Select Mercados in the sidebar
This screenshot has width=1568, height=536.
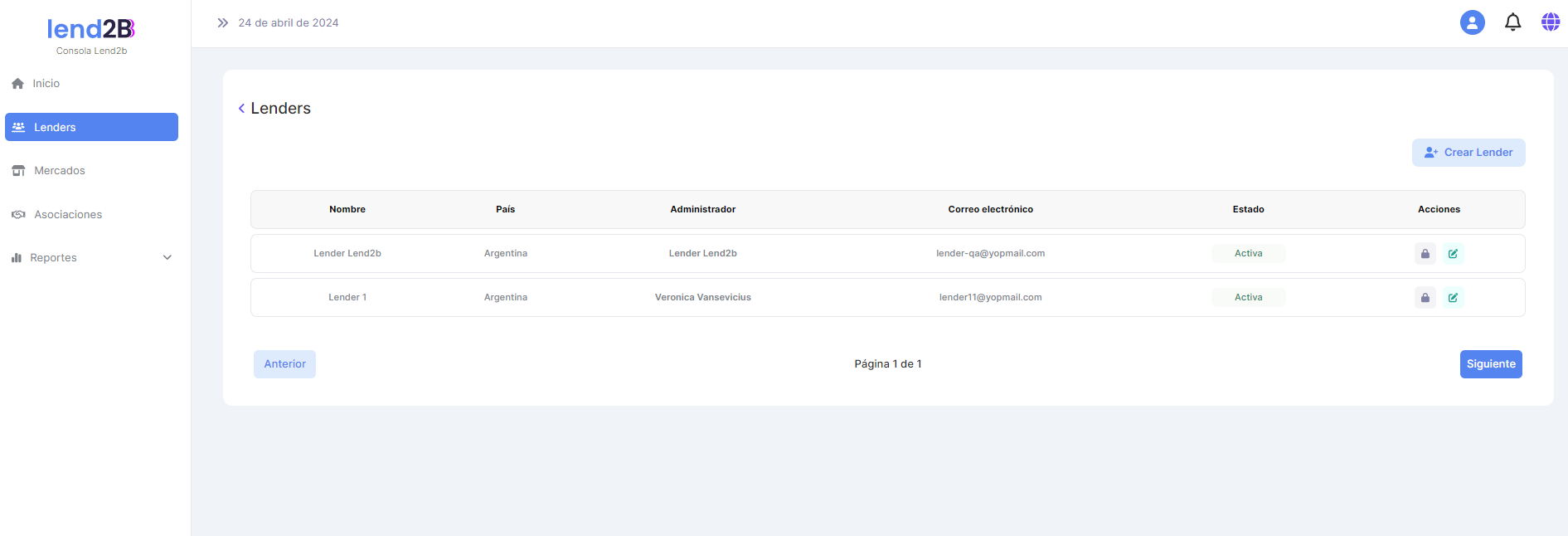59,171
